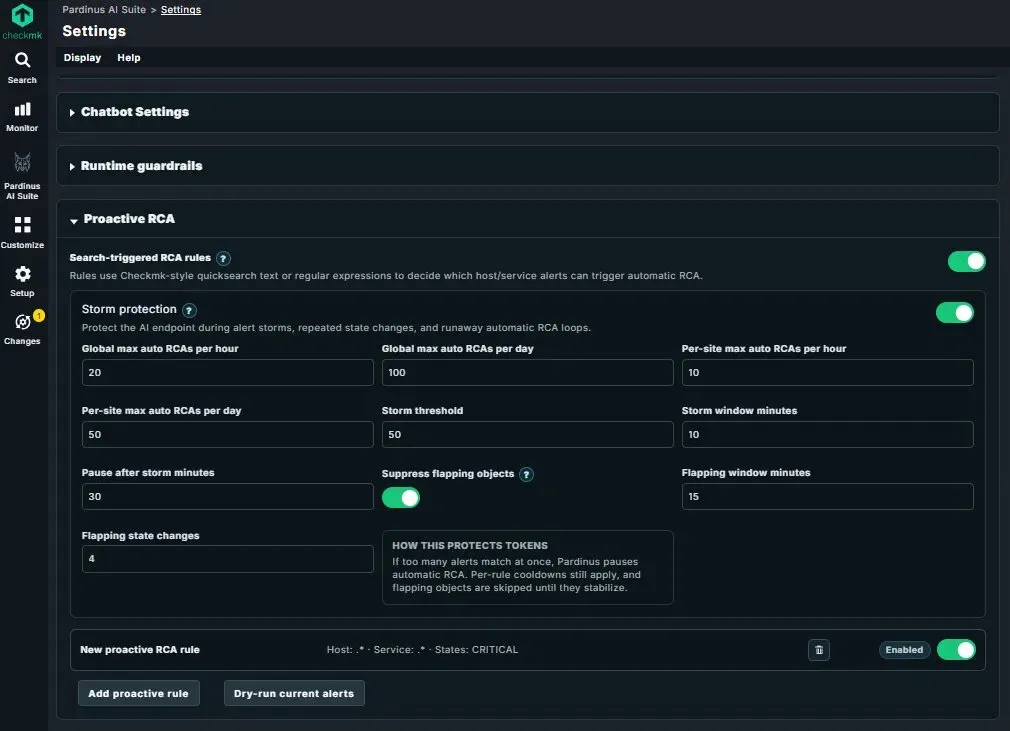Toggle Suppress flapping objects switch

[401, 498]
